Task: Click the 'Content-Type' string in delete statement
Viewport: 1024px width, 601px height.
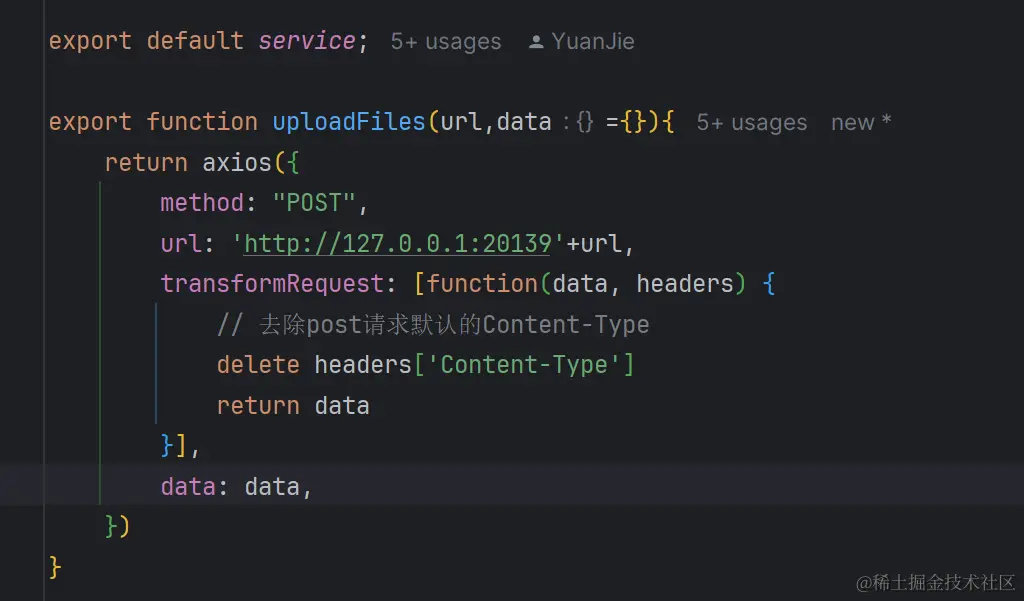Action: (524, 365)
